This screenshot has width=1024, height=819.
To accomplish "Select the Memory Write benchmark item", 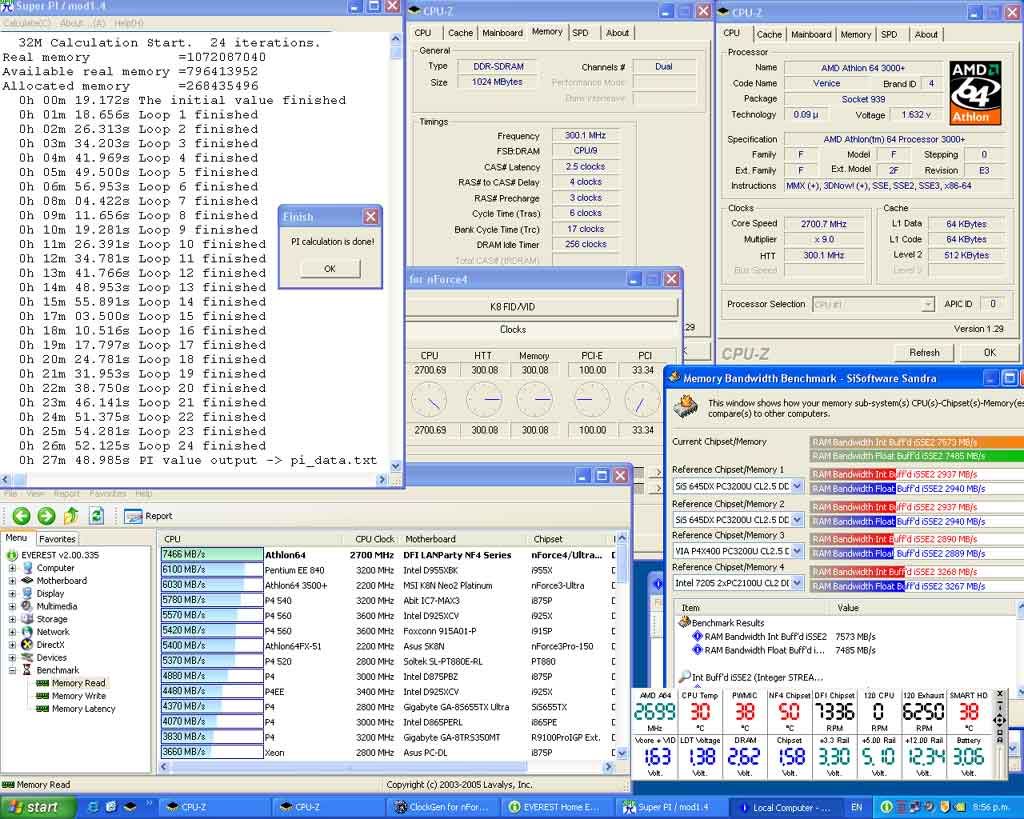I will tap(78, 696).
